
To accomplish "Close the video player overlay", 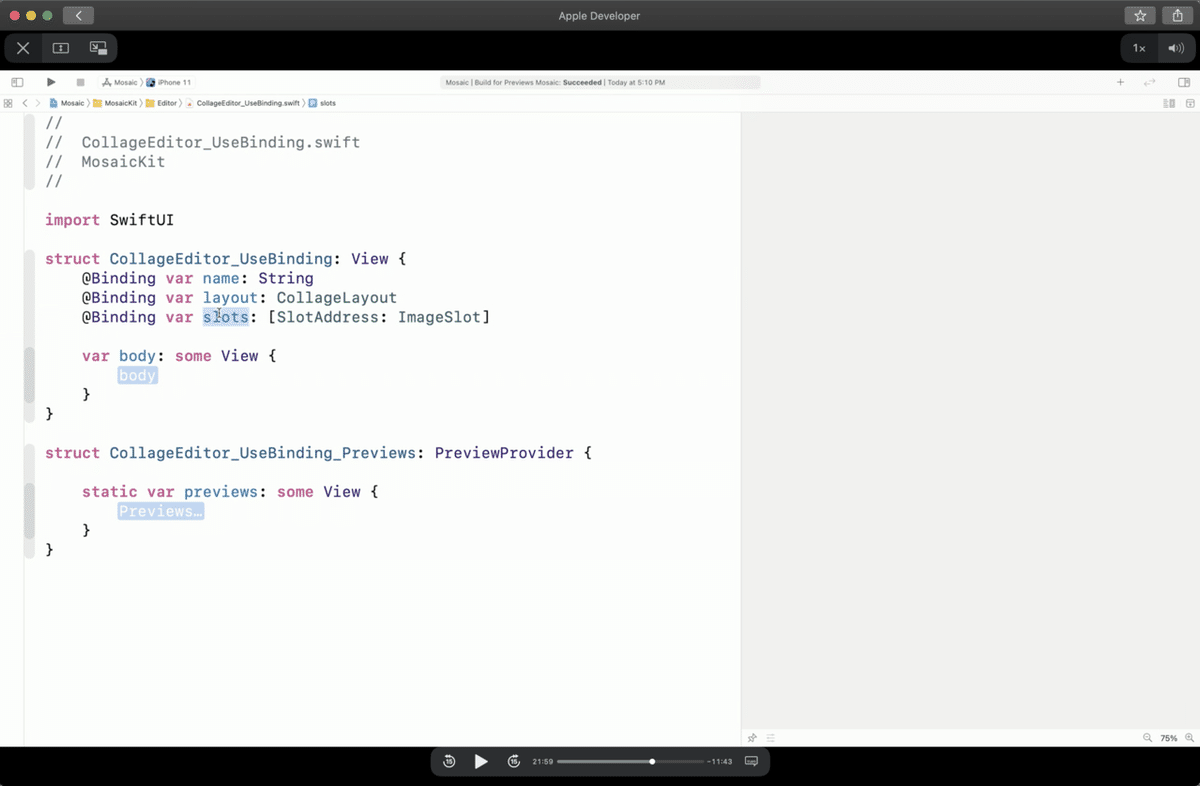I will coord(23,48).
